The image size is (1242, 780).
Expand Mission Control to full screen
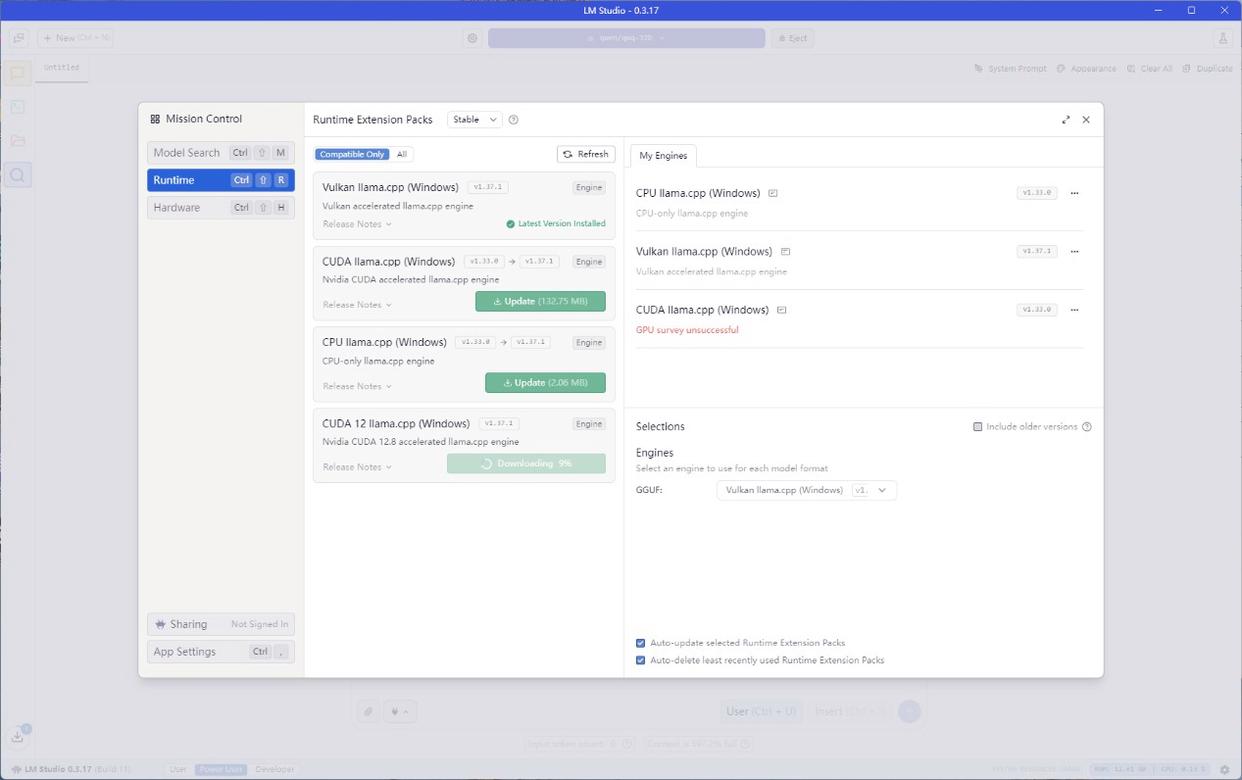1066,120
